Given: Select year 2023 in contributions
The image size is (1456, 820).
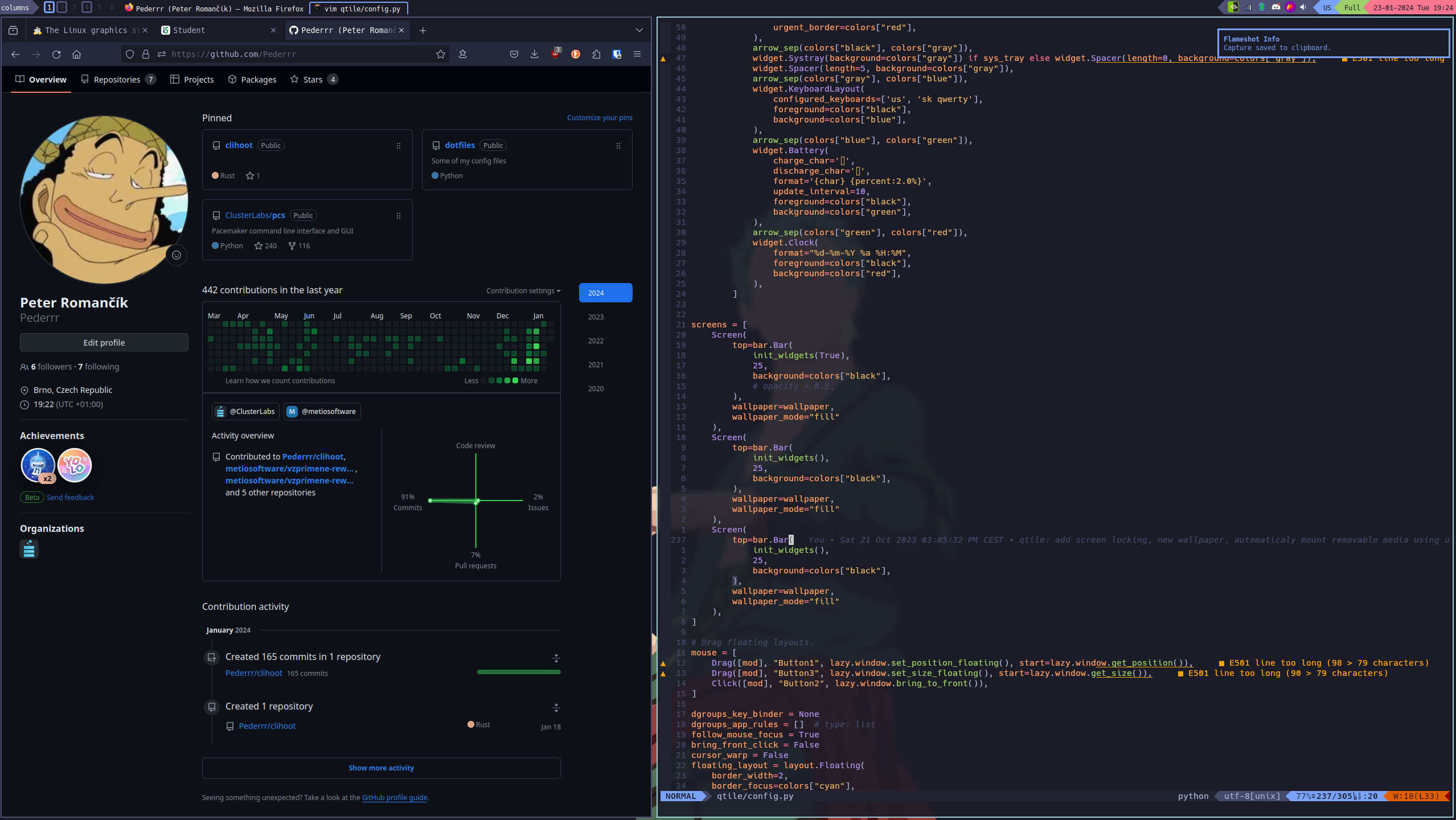Looking at the screenshot, I should 596,317.
